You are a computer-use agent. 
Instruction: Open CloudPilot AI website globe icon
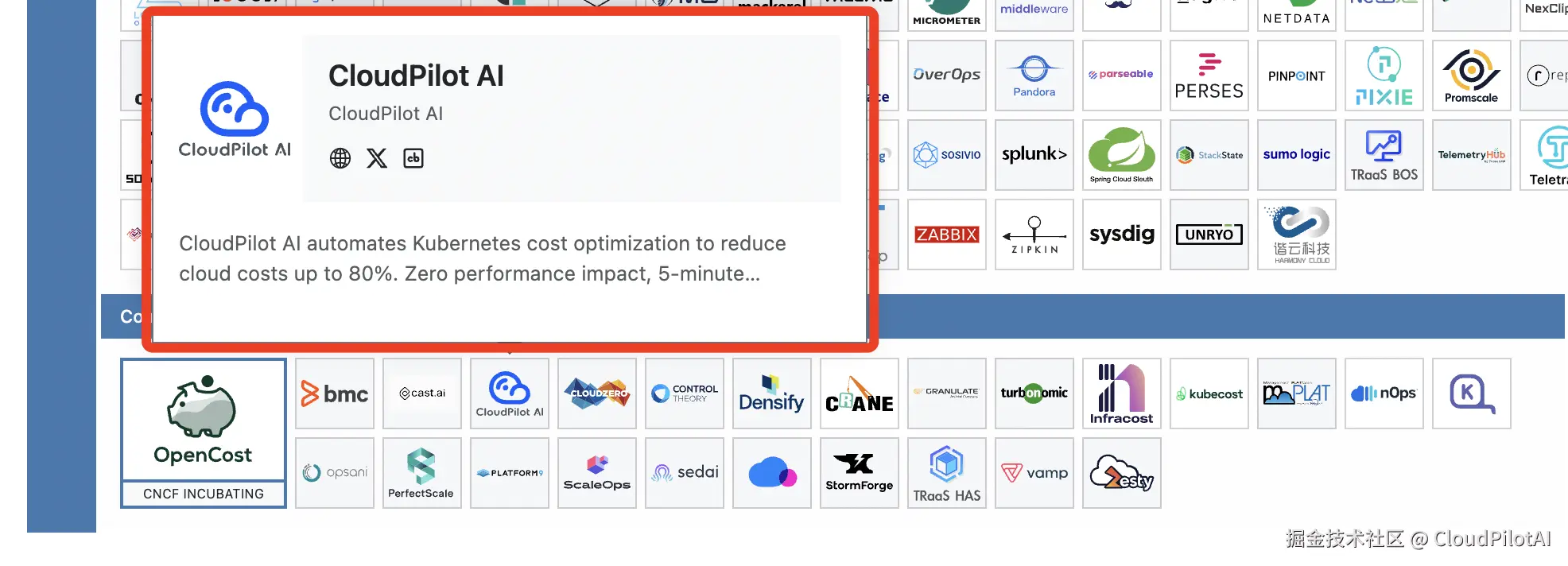340,158
